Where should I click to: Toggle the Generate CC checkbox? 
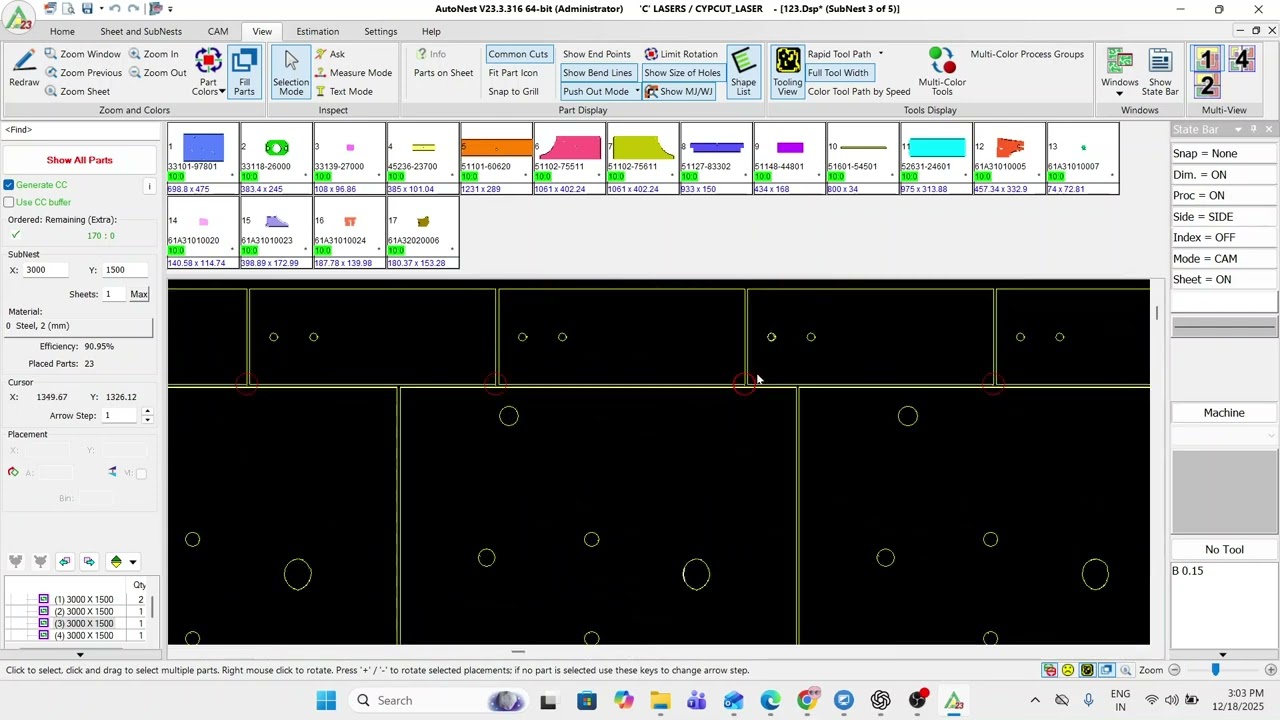pos(9,185)
